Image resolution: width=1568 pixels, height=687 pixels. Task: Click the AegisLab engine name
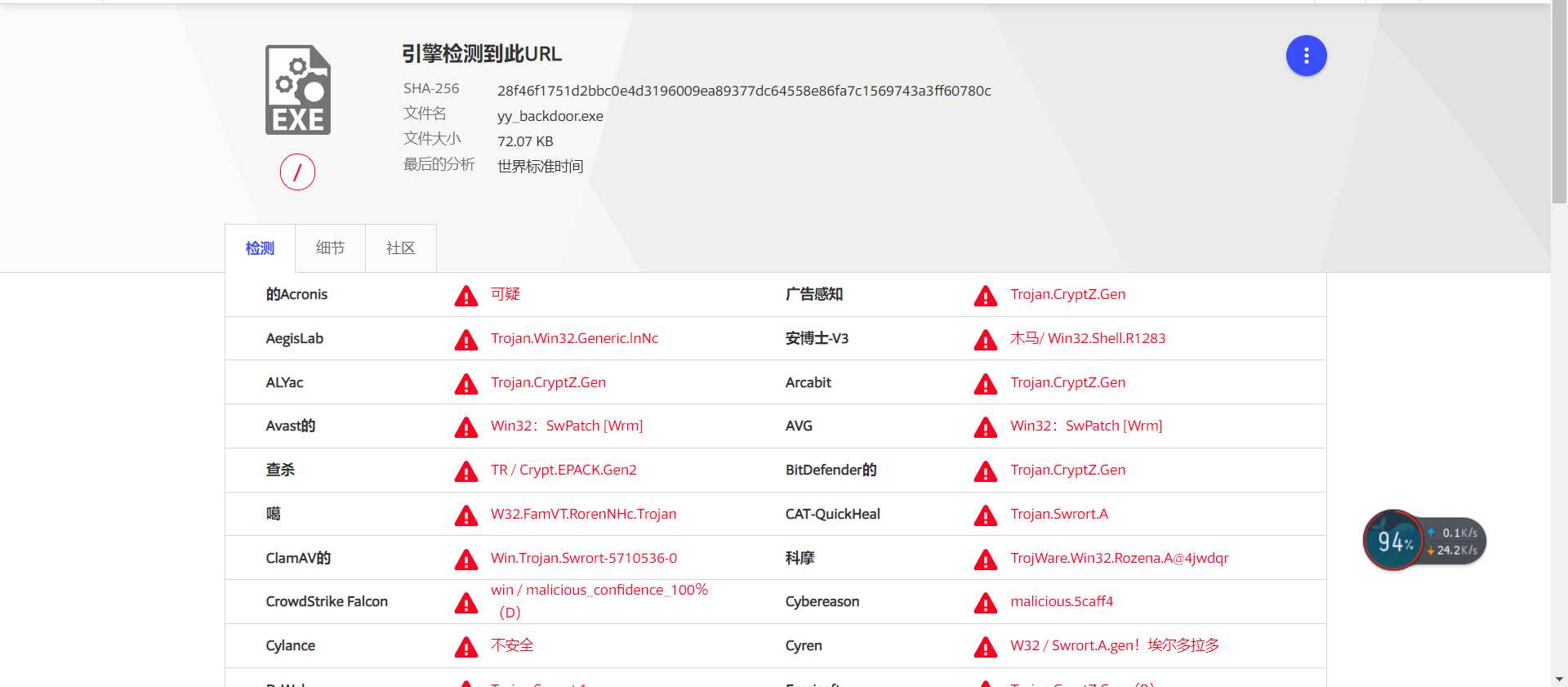point(295,338)
